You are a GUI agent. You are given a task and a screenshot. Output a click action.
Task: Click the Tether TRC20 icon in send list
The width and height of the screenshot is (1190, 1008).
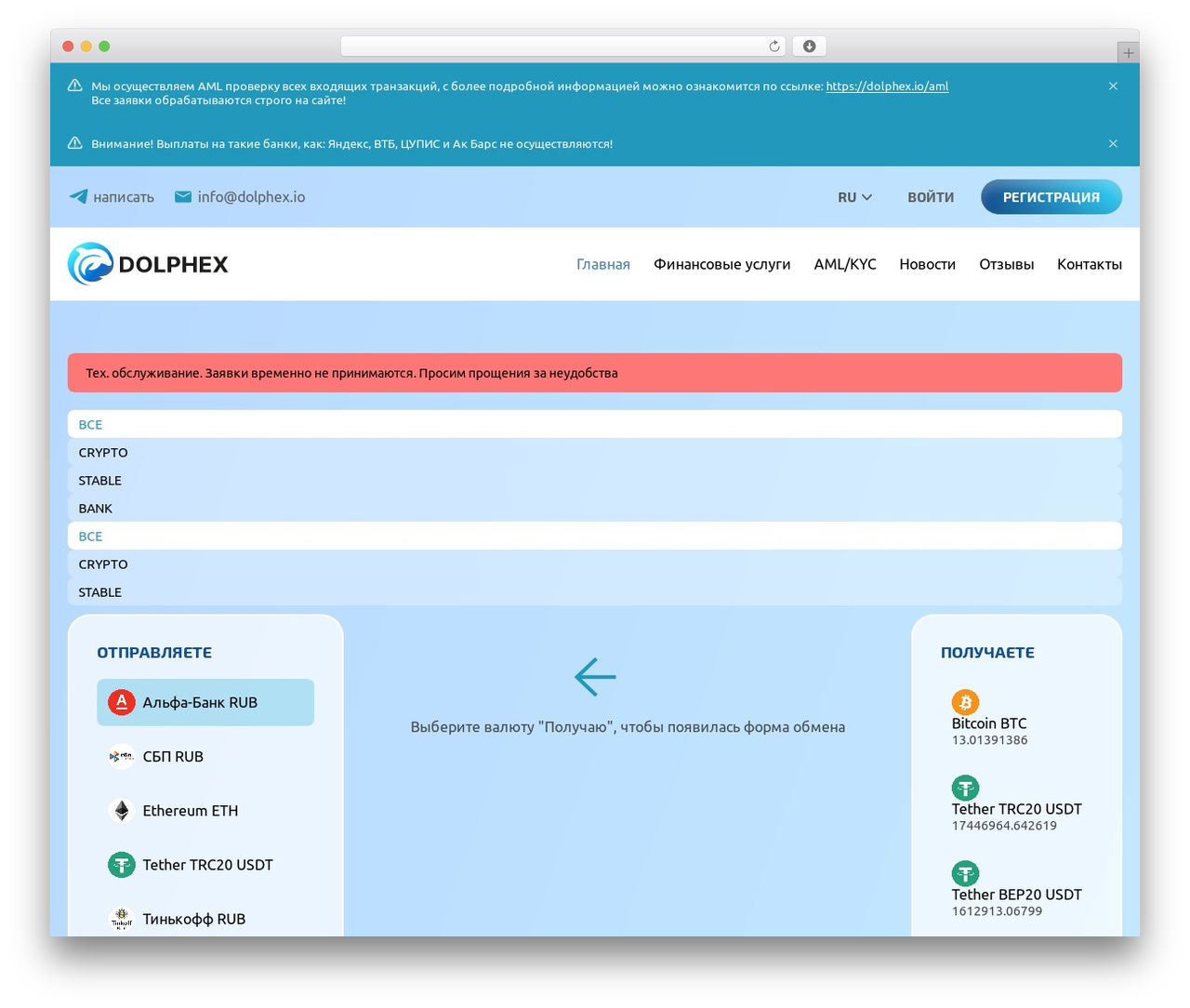(x=122, y=865)
